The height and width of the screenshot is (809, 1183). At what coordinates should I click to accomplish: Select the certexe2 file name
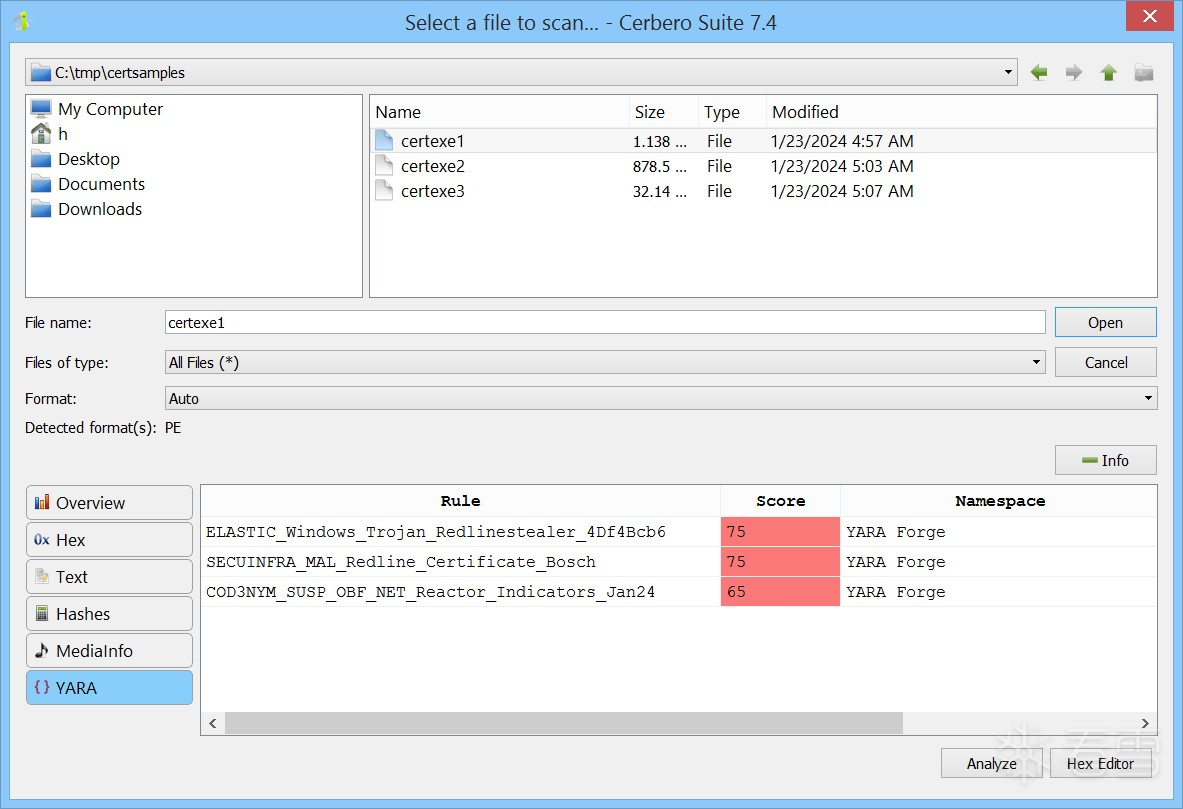432,166
